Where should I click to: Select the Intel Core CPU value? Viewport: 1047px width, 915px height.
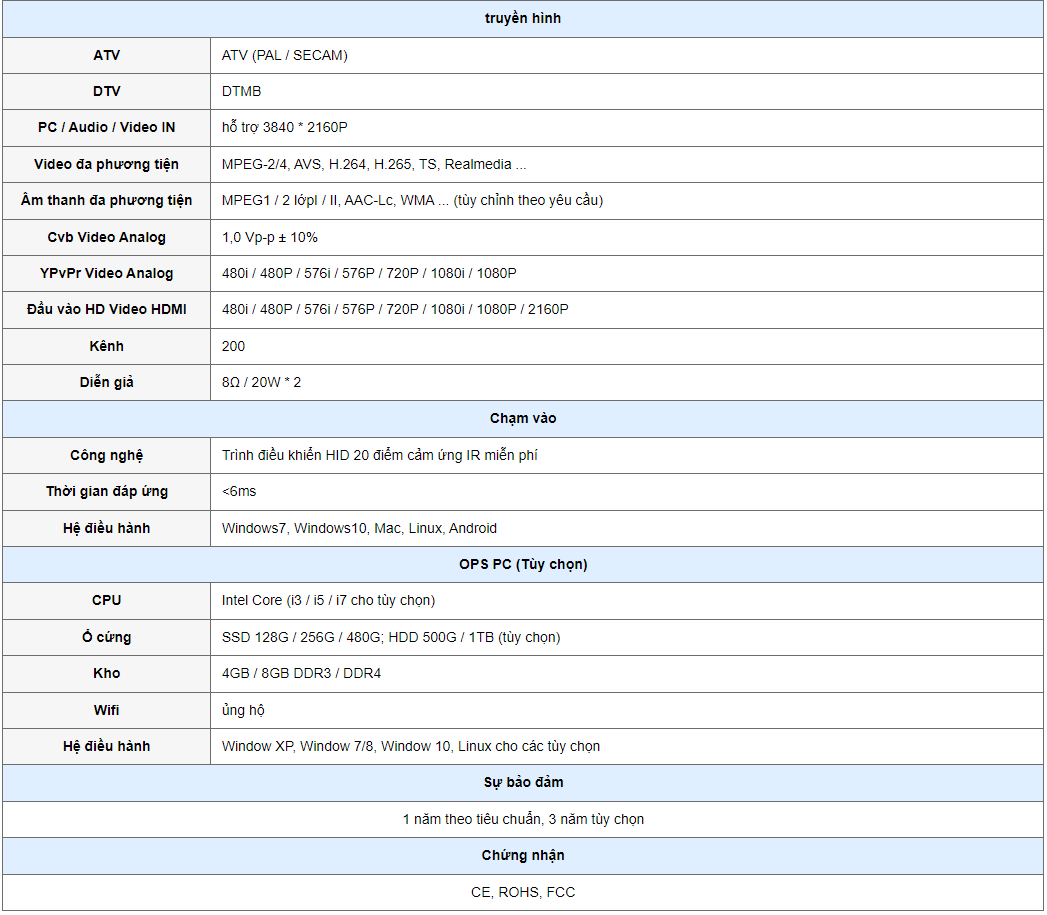pyautogui.click(x=328, y=600)
